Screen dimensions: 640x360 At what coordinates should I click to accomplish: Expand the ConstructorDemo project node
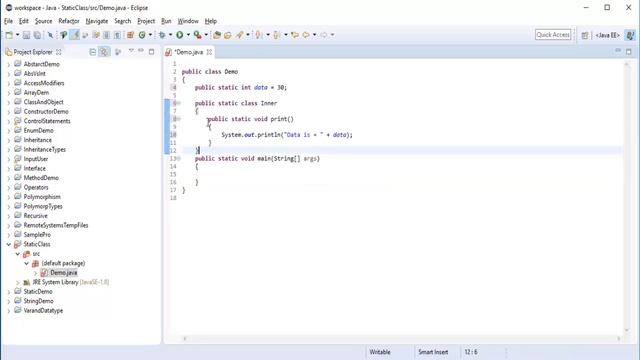coord(9,112)
